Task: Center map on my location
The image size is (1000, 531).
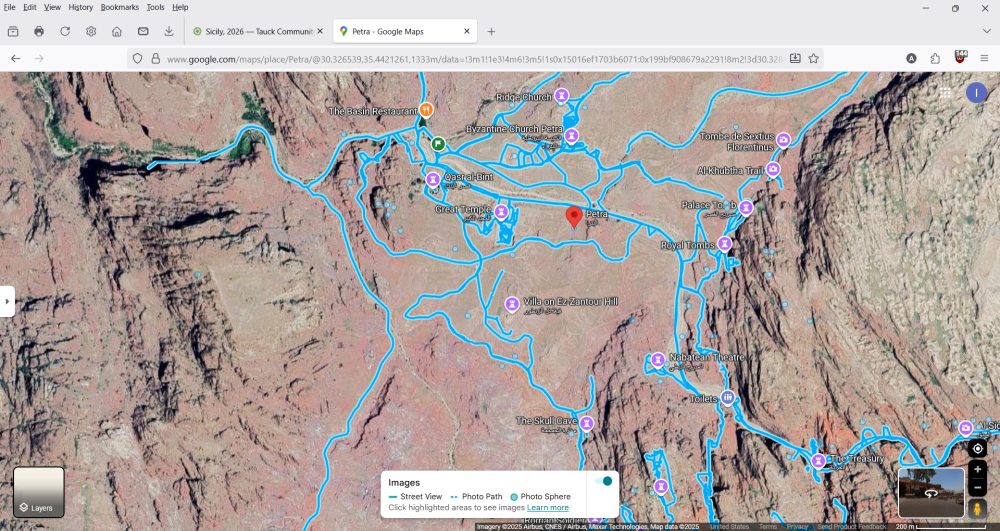Action: coord(978,448)
